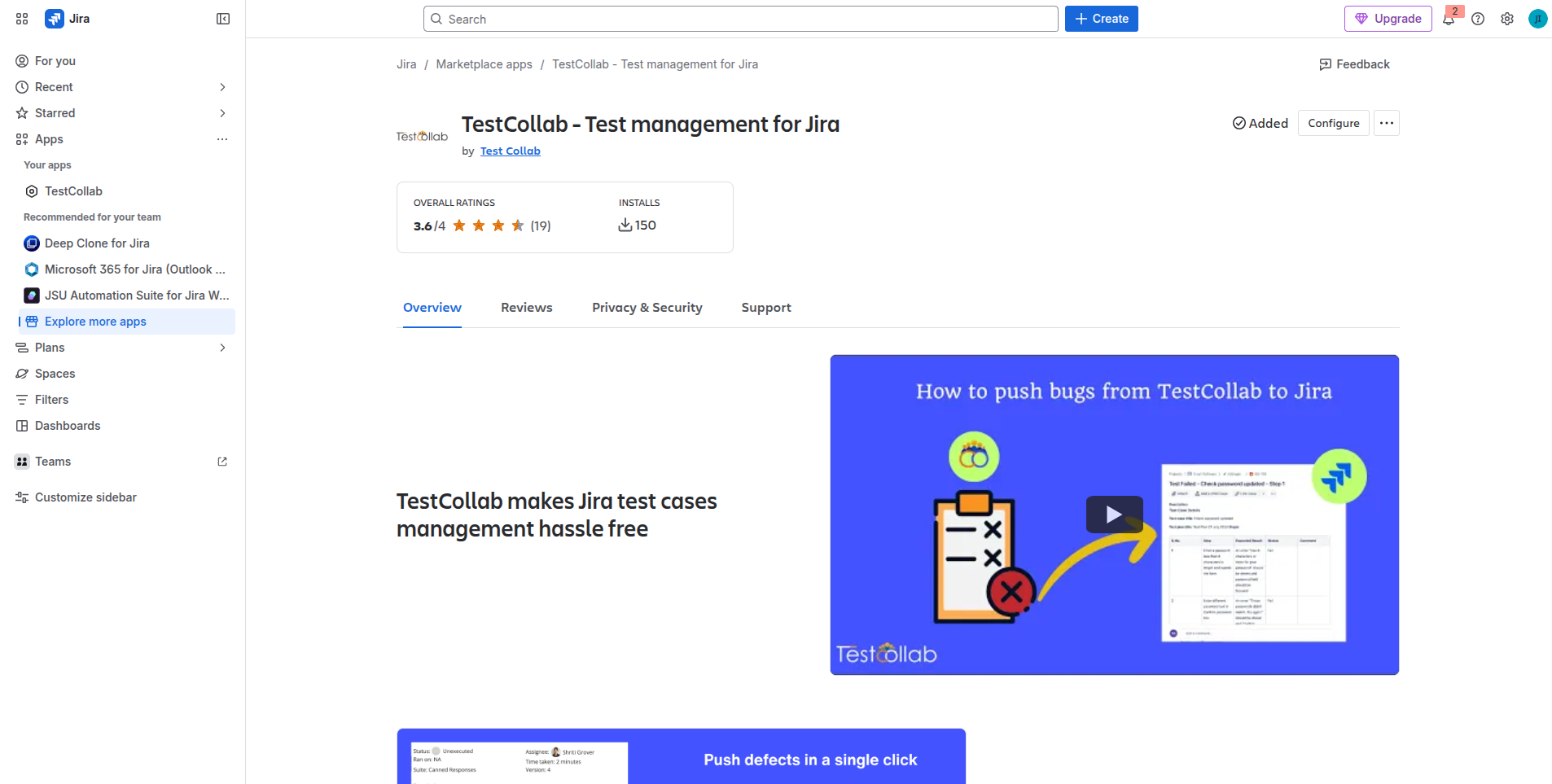Click the TestCollab breadcrumb page title

[655, 64]
